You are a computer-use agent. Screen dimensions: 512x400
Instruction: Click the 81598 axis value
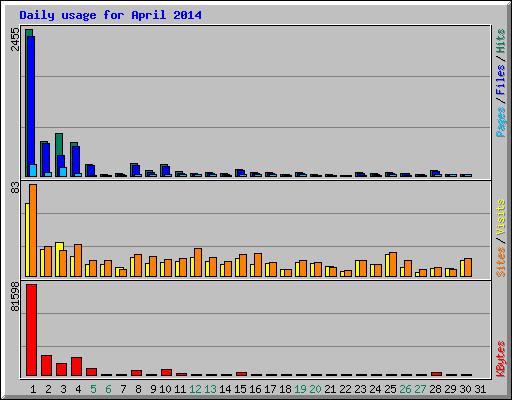pos(15,297)
